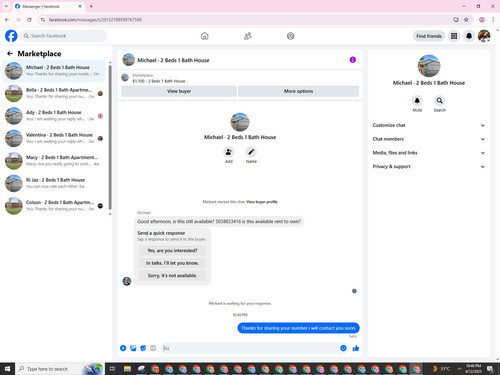Send a thumbs-up like

(x=356, y=348)
